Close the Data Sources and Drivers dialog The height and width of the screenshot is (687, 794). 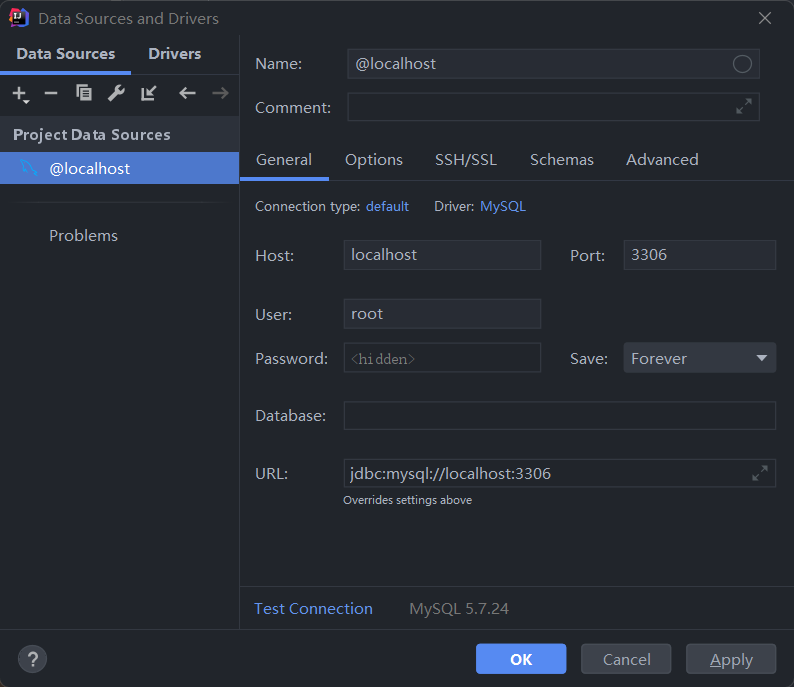tap(765, 18)
